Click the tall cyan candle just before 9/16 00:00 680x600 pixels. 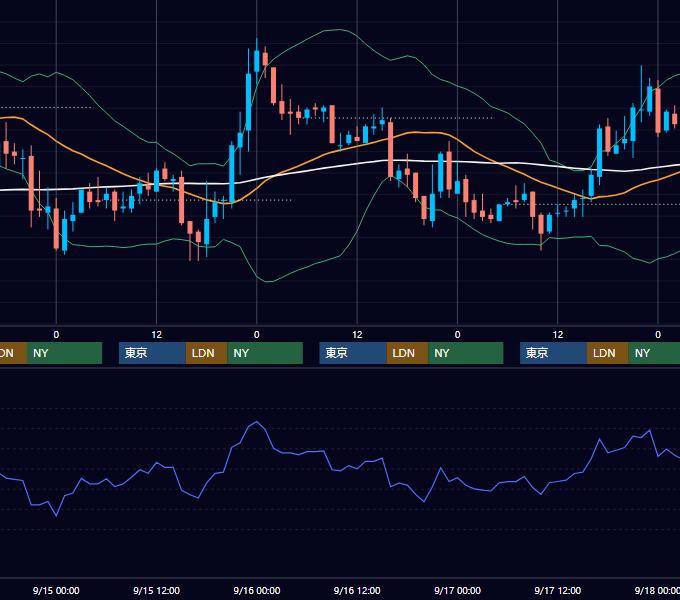[248, 102]
